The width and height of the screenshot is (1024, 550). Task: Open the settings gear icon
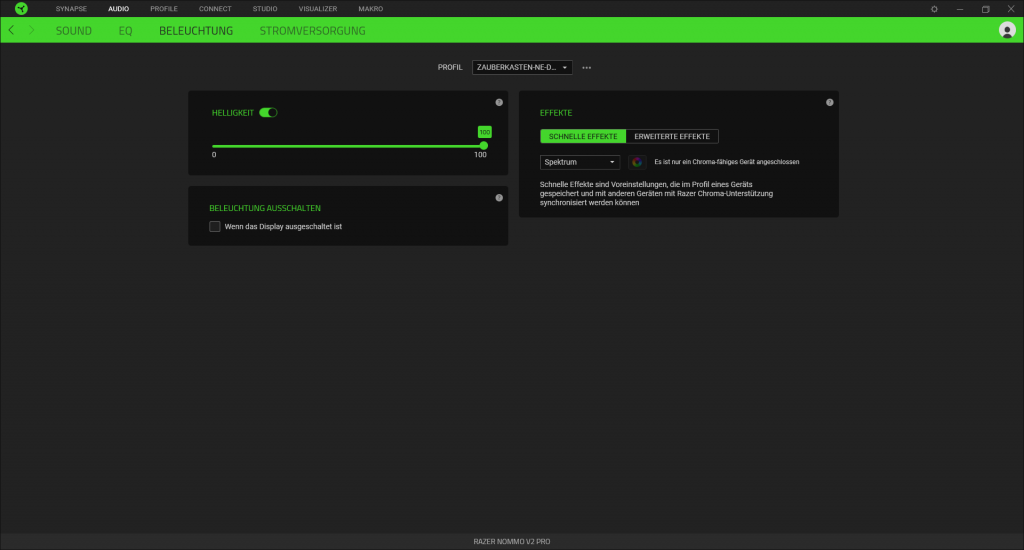coord(934,9)
